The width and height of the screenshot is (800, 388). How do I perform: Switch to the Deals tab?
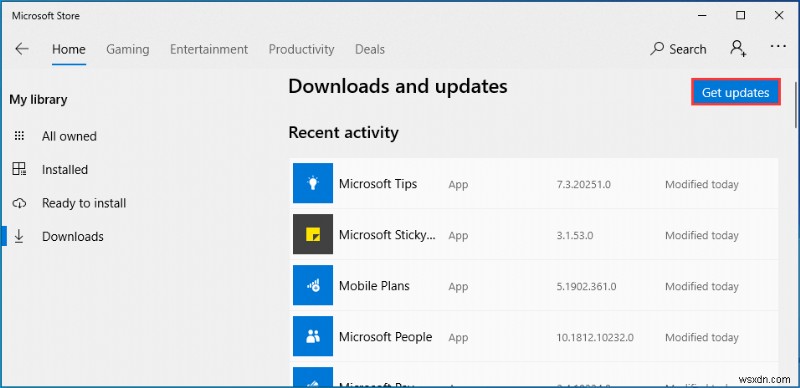(370, 50)
